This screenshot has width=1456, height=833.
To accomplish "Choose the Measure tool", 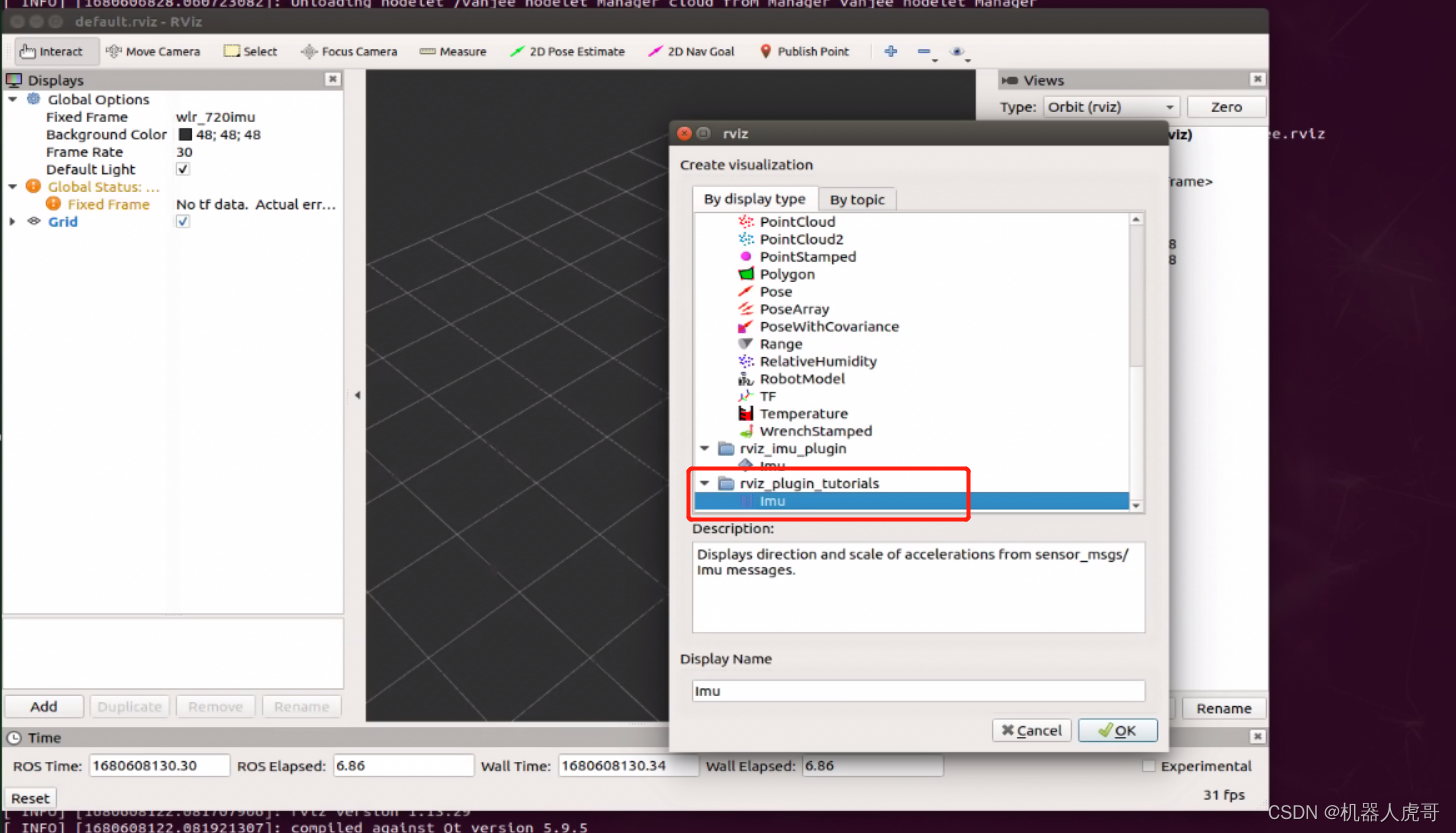I will [x=452, y=51].
